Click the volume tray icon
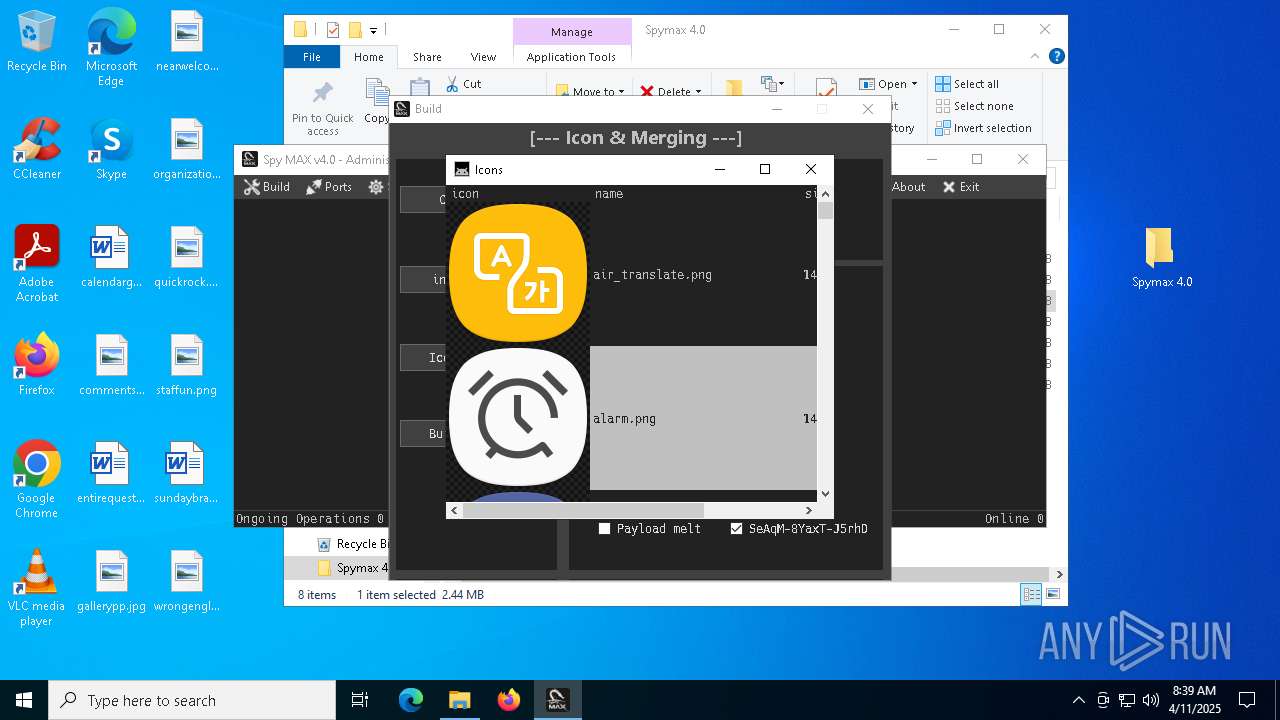This screenshot has height=720, width=1280. click(x=1151, y=700)
